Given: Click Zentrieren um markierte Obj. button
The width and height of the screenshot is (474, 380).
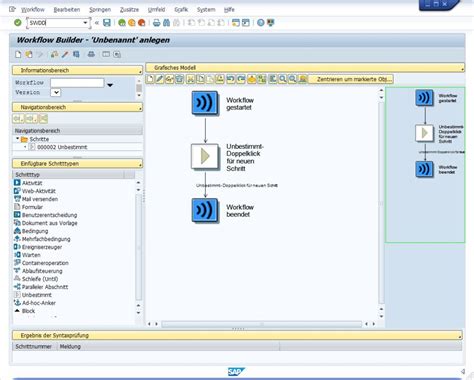Looking at the screenshot, I should [351, 79].
